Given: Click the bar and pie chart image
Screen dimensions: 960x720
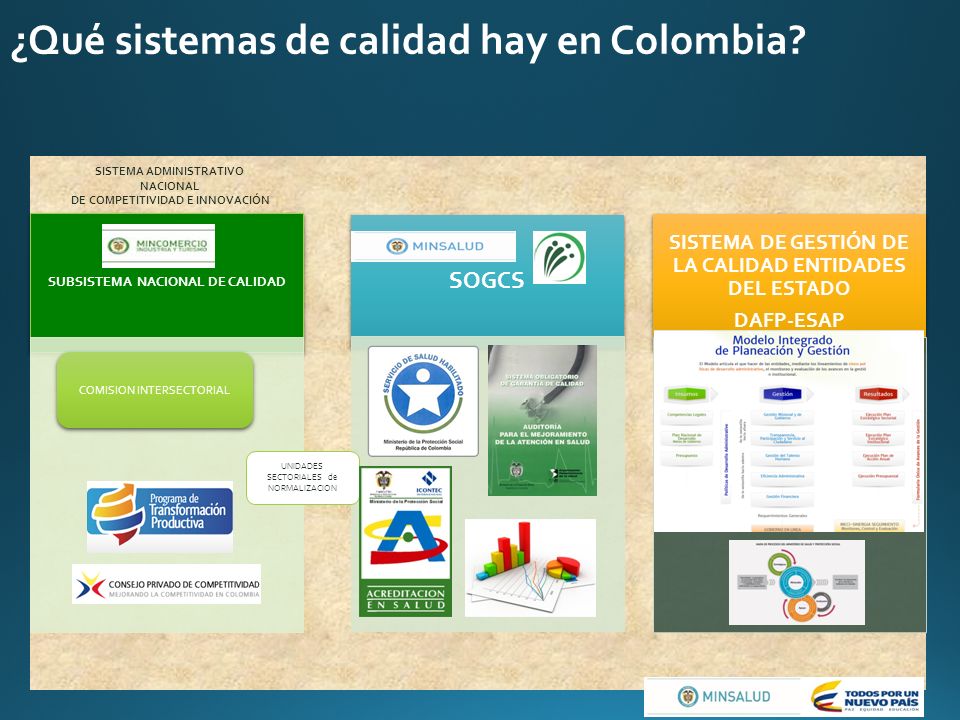Looking at the screenshot, I should click(x=530, y=568).
